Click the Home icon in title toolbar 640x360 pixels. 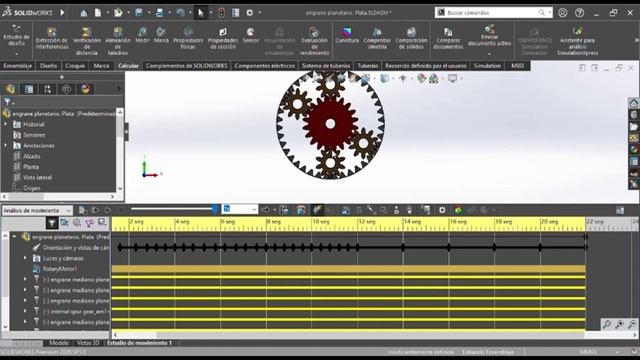coord(84,13)
